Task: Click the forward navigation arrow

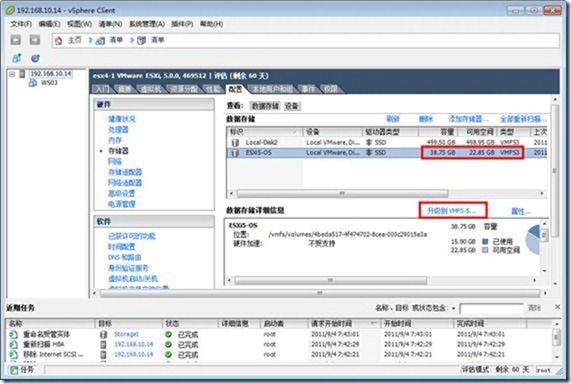Action: pos(35,40)
